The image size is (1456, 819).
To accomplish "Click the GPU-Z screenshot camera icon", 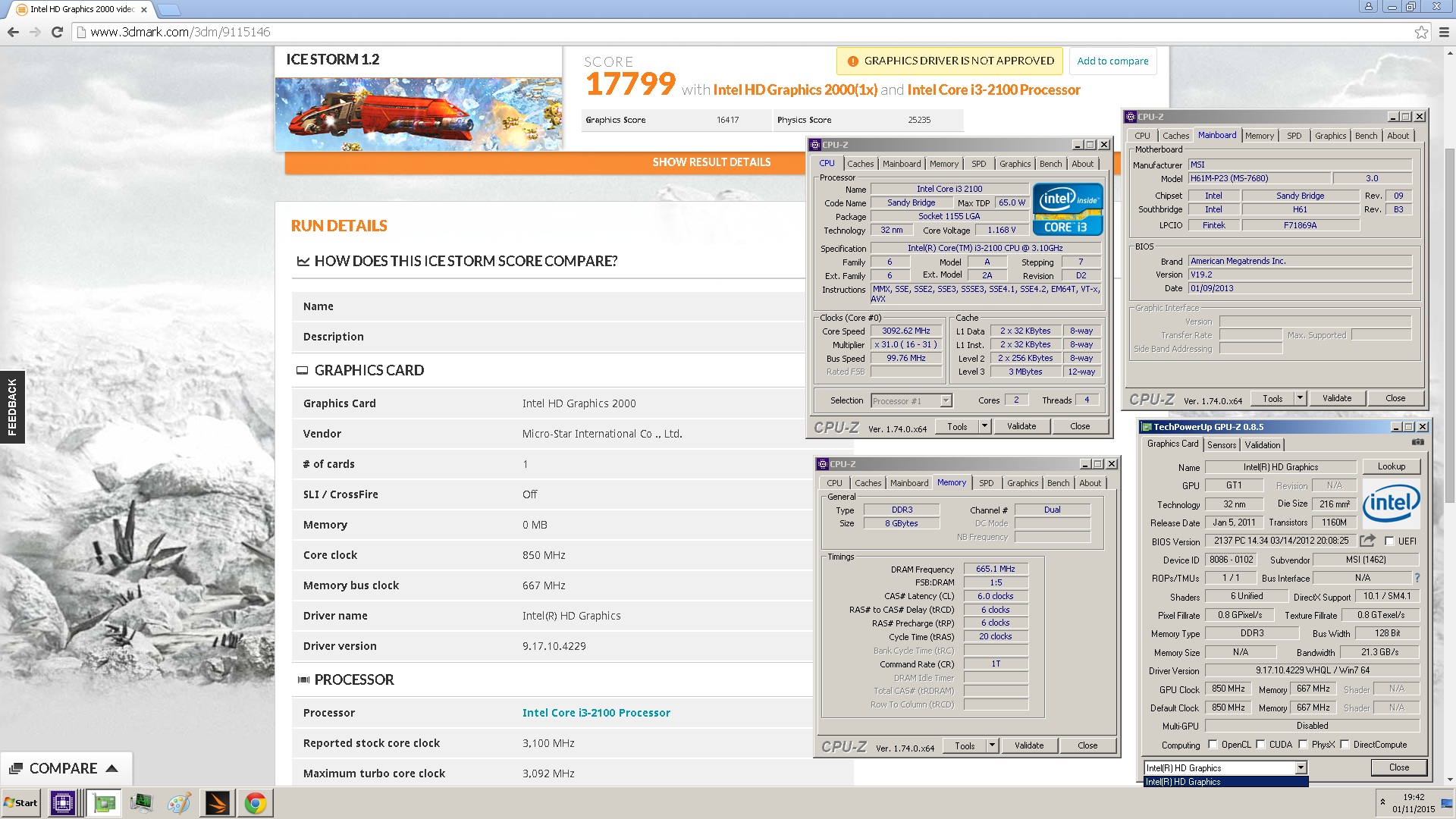I will 1417,442.
